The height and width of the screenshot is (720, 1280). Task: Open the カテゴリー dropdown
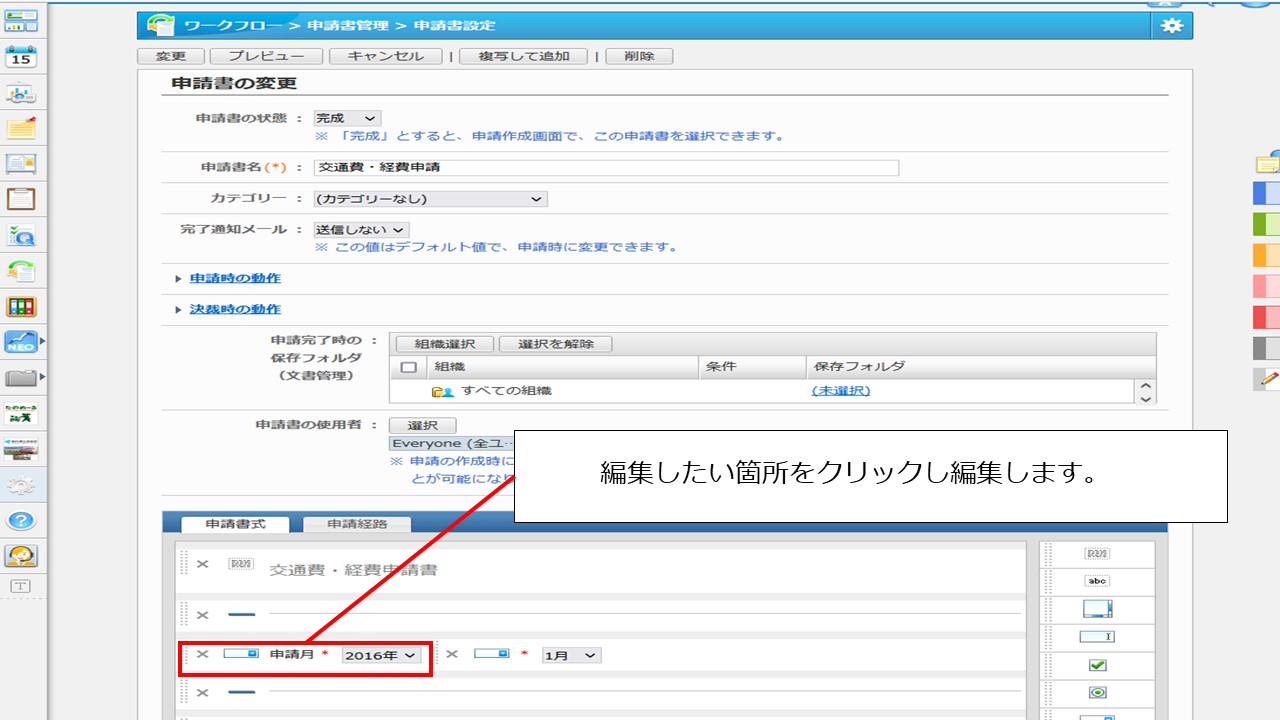click(430, 199)
